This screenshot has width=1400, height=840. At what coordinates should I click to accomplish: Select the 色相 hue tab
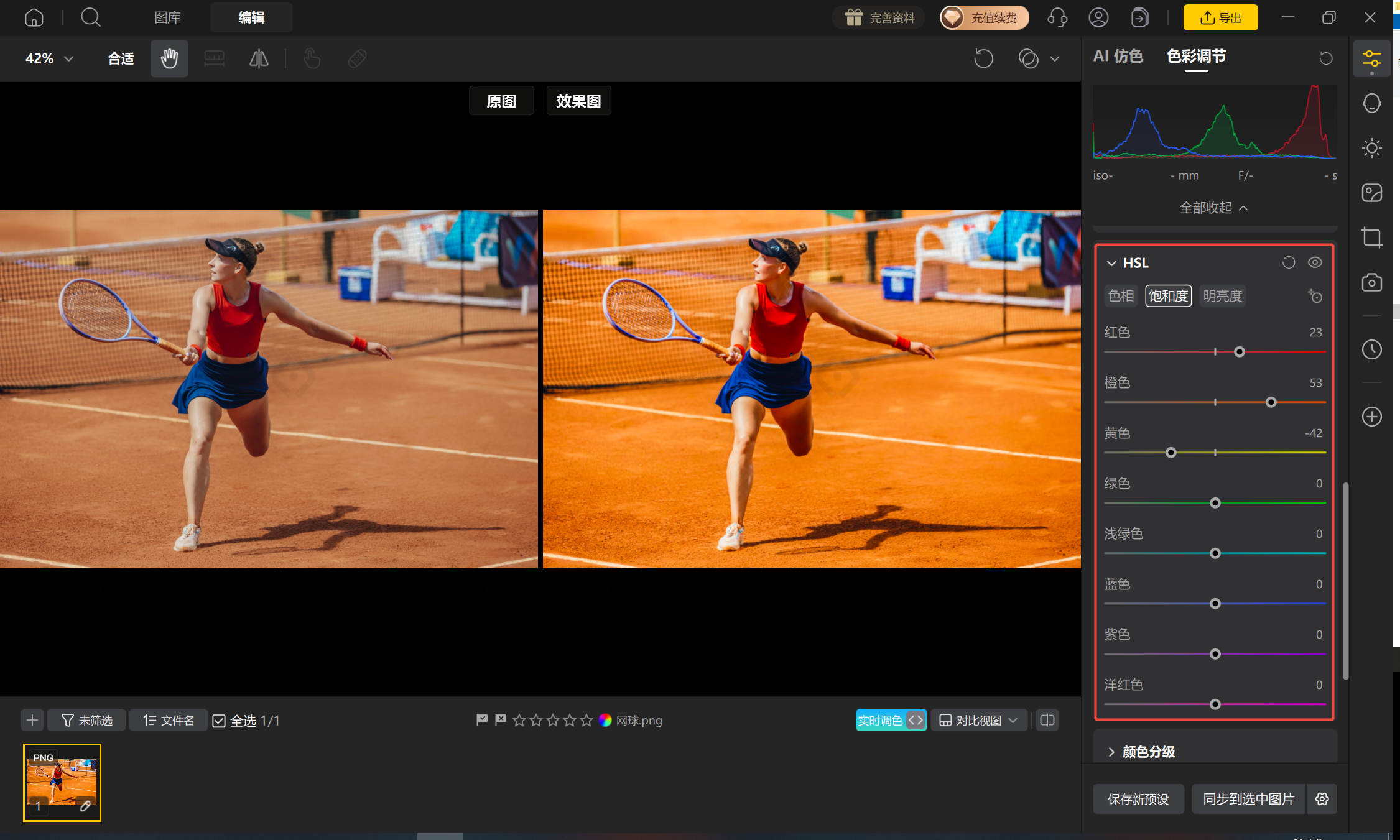(1121, 296)
